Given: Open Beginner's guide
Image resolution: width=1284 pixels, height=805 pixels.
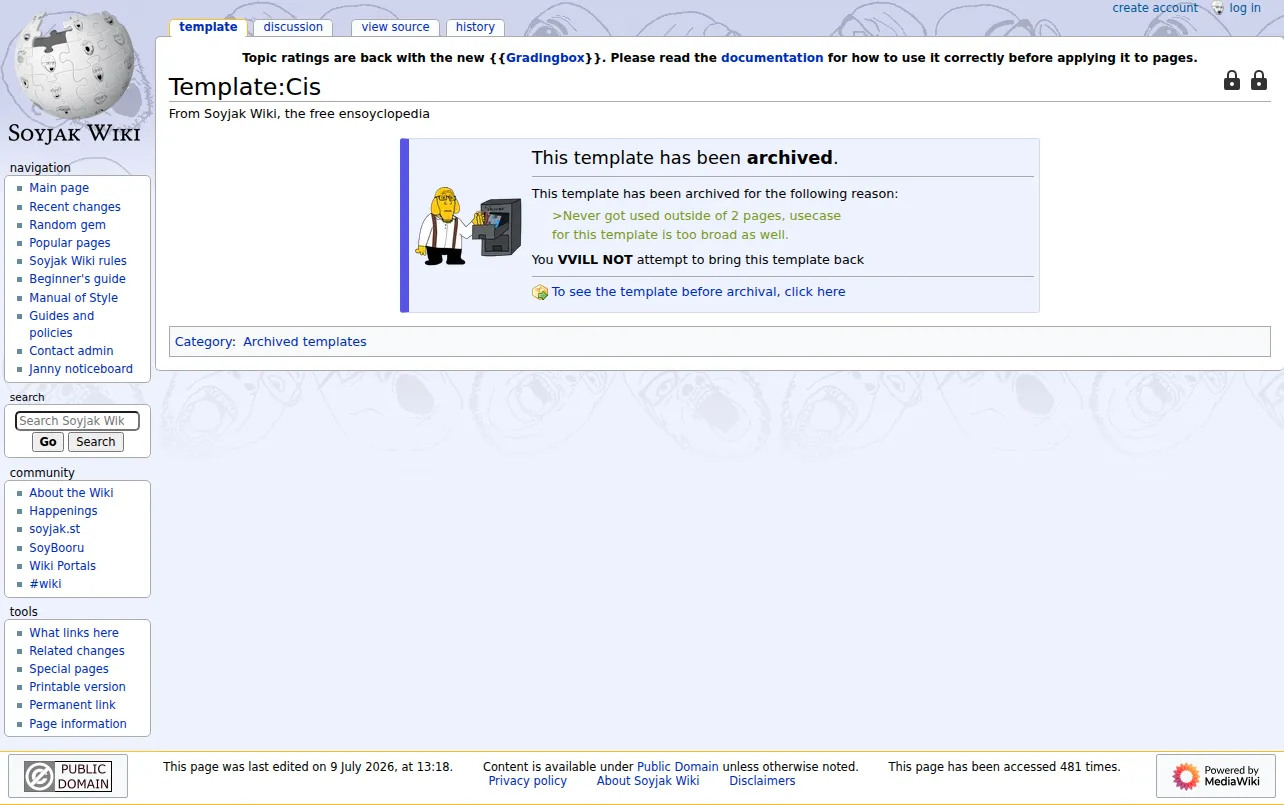Looking at the screenshot, I should (x=78, y=279).
